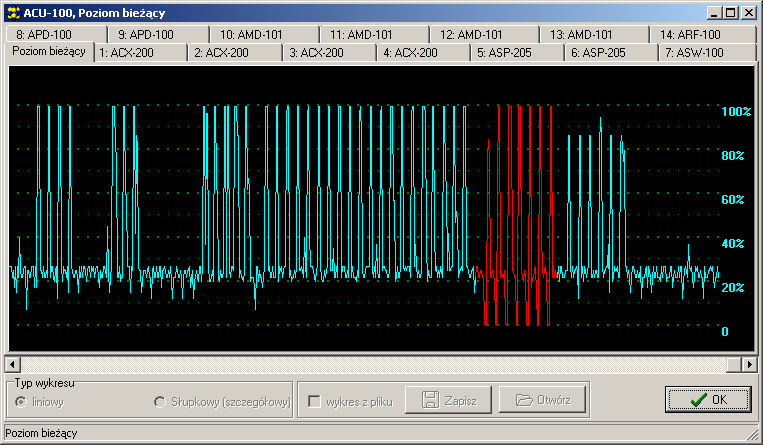Viewport: 763px width, 445px height.
Task: Confirm with the OK button
Action: [x=708, y=400]
